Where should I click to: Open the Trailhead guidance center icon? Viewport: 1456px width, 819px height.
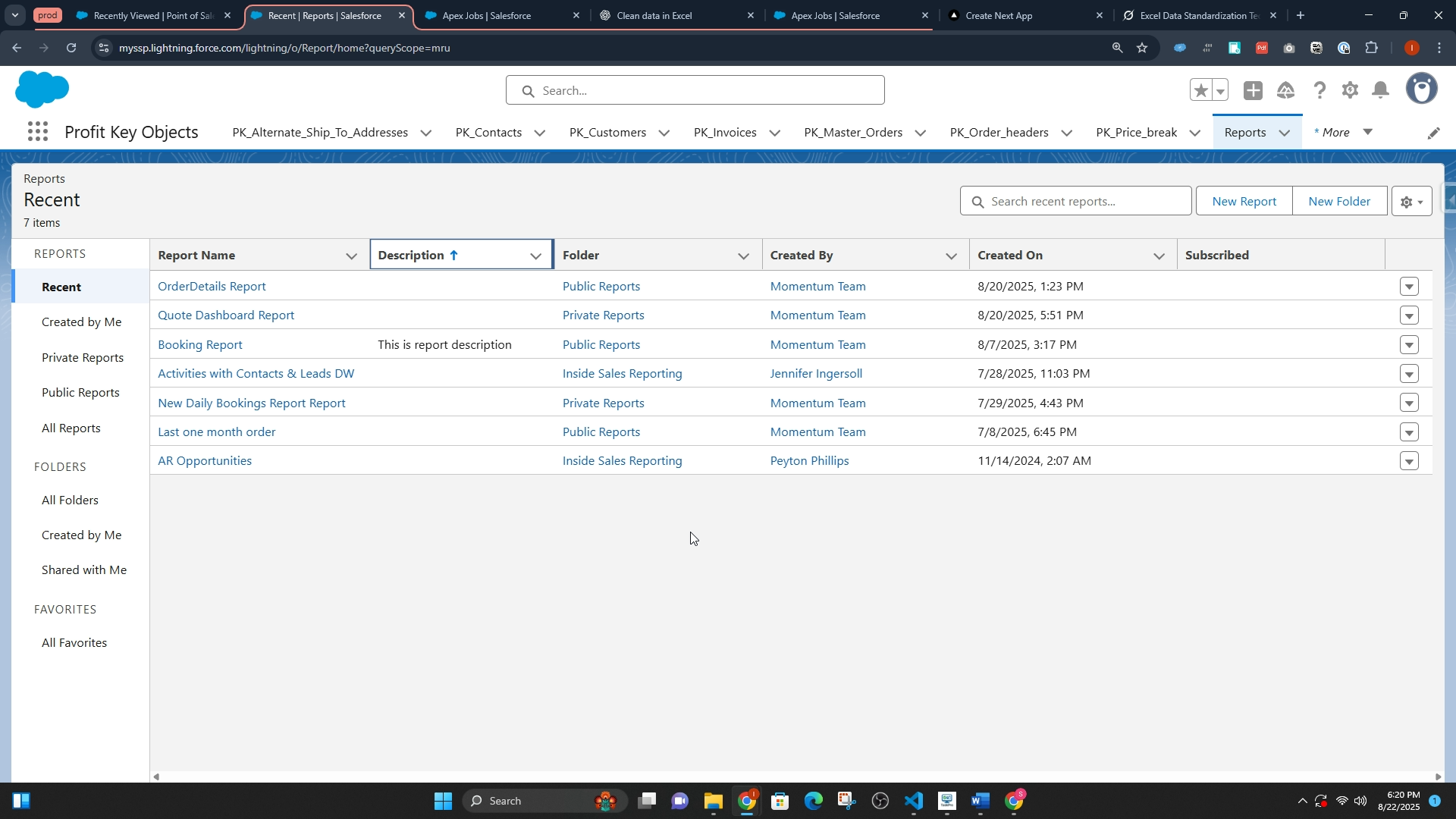pos(1285,90)
